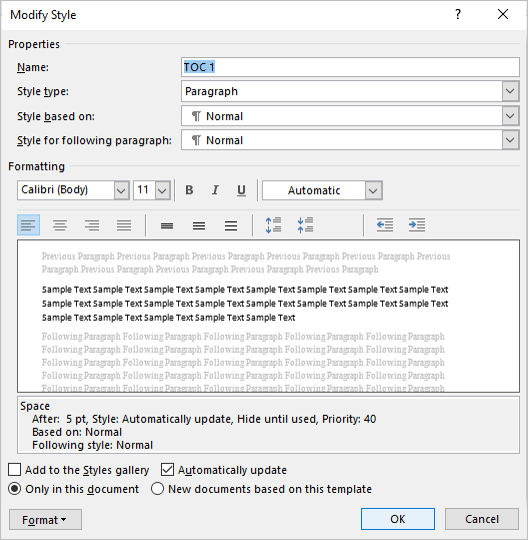528x540 pixels.
Task: Click style description Based on: Normal
Action: 77,432
